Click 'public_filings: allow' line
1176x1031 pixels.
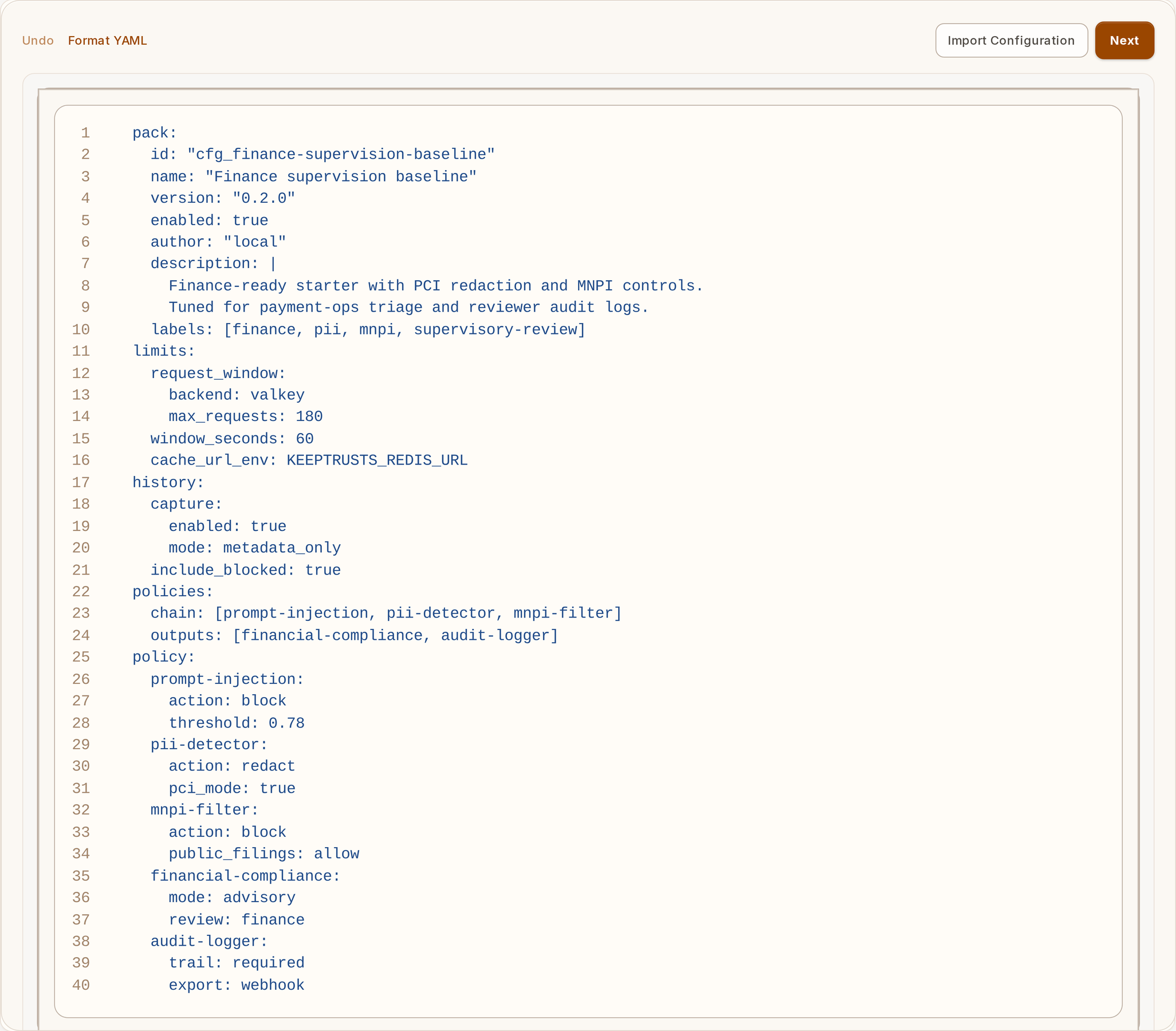tap(263, 855)
